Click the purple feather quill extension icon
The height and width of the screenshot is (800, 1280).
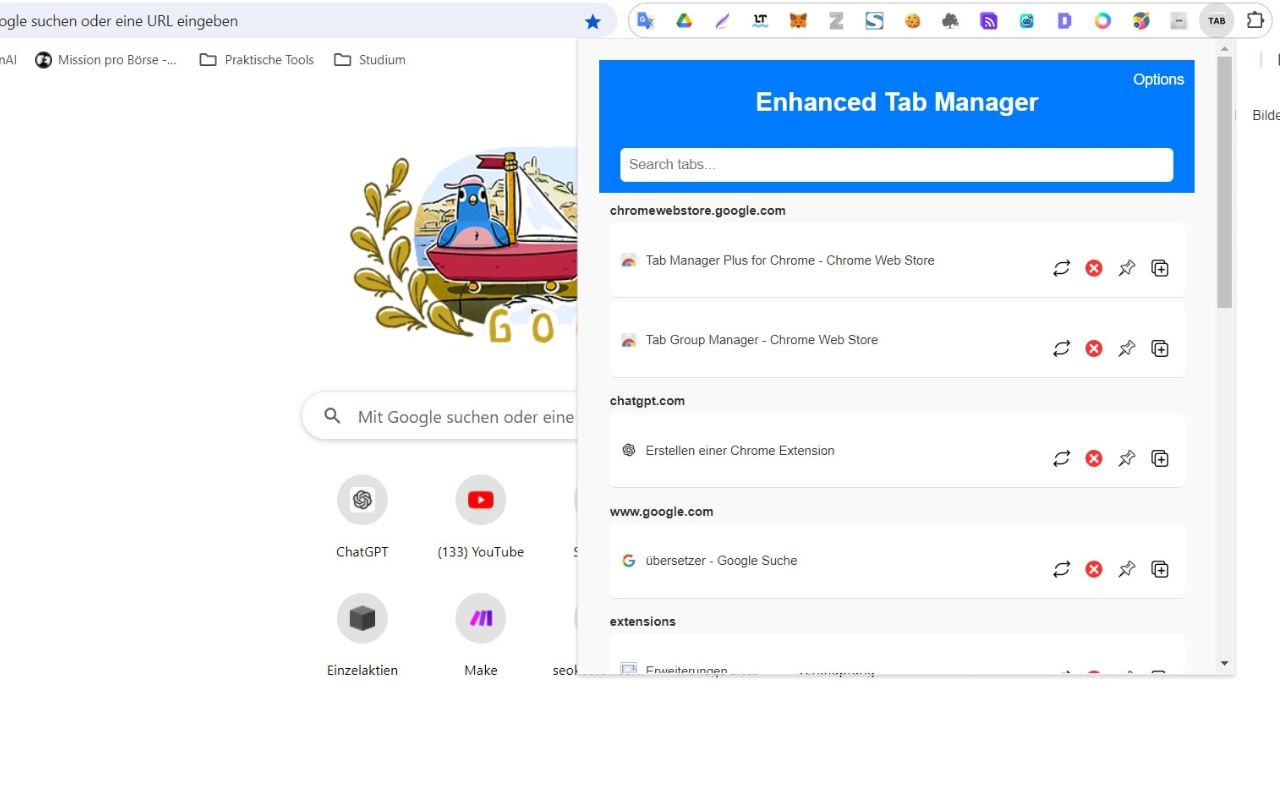click(x=722, y=20)
